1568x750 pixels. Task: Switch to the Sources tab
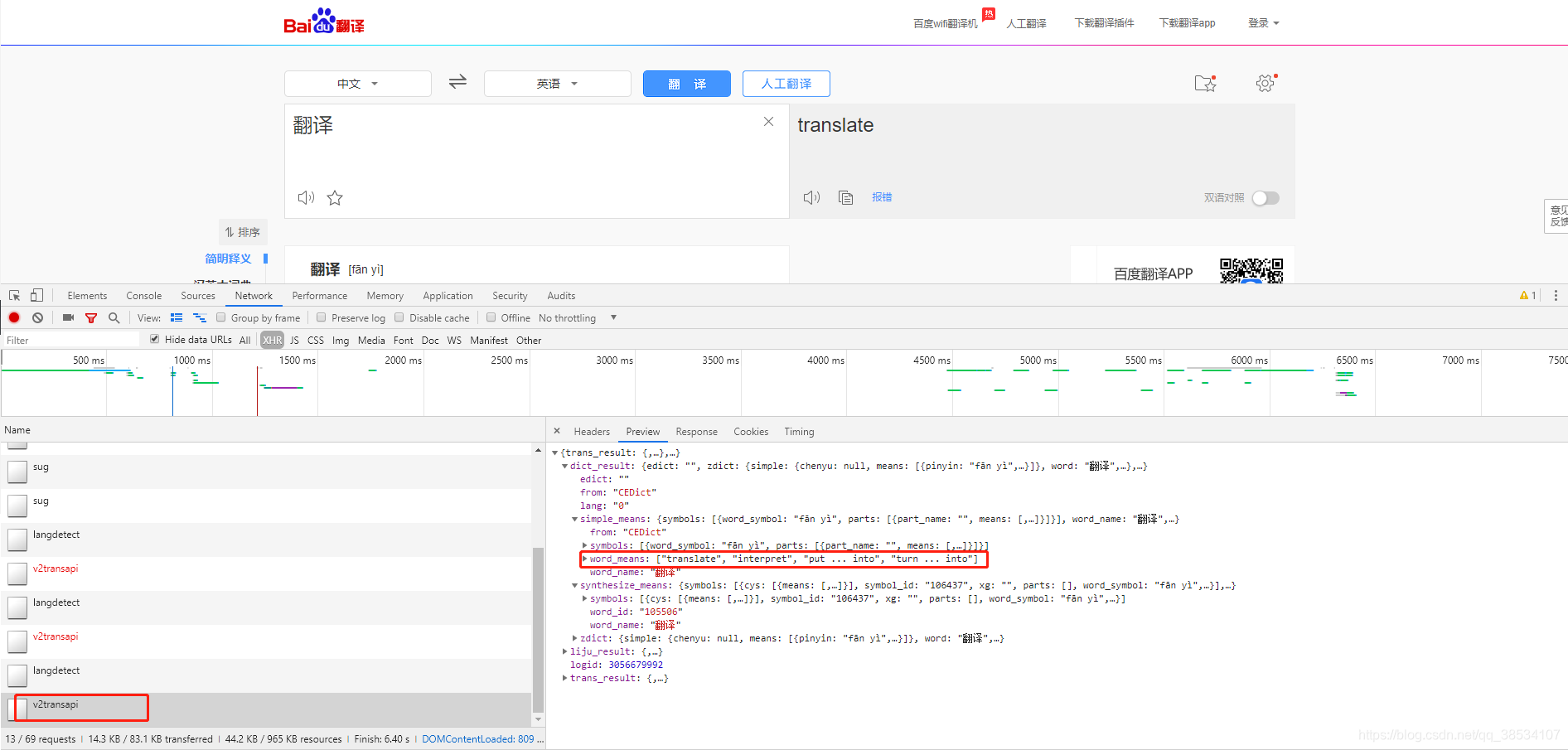[198, 296]
